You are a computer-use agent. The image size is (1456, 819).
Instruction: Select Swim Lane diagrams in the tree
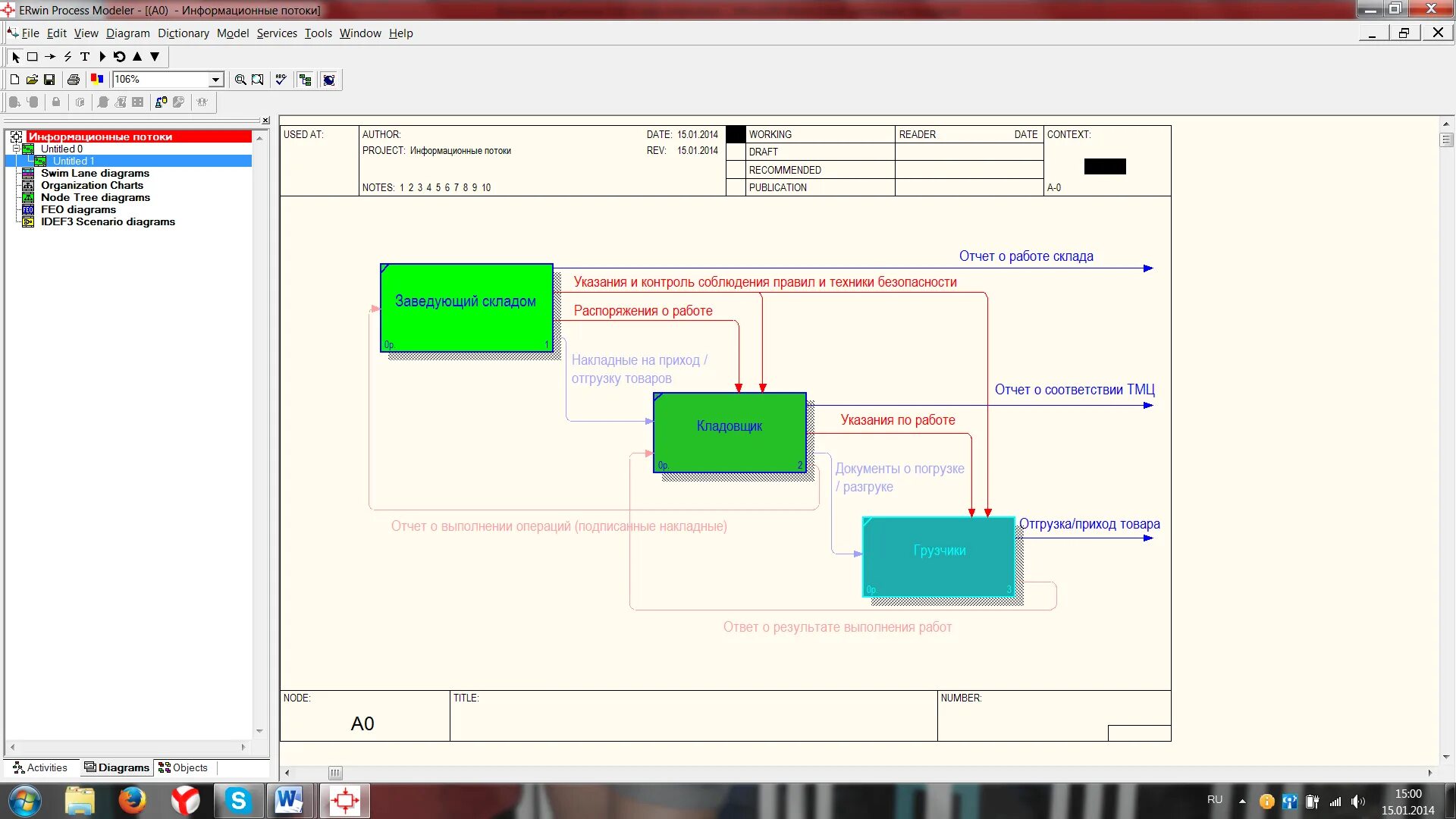tap(95, 174)
